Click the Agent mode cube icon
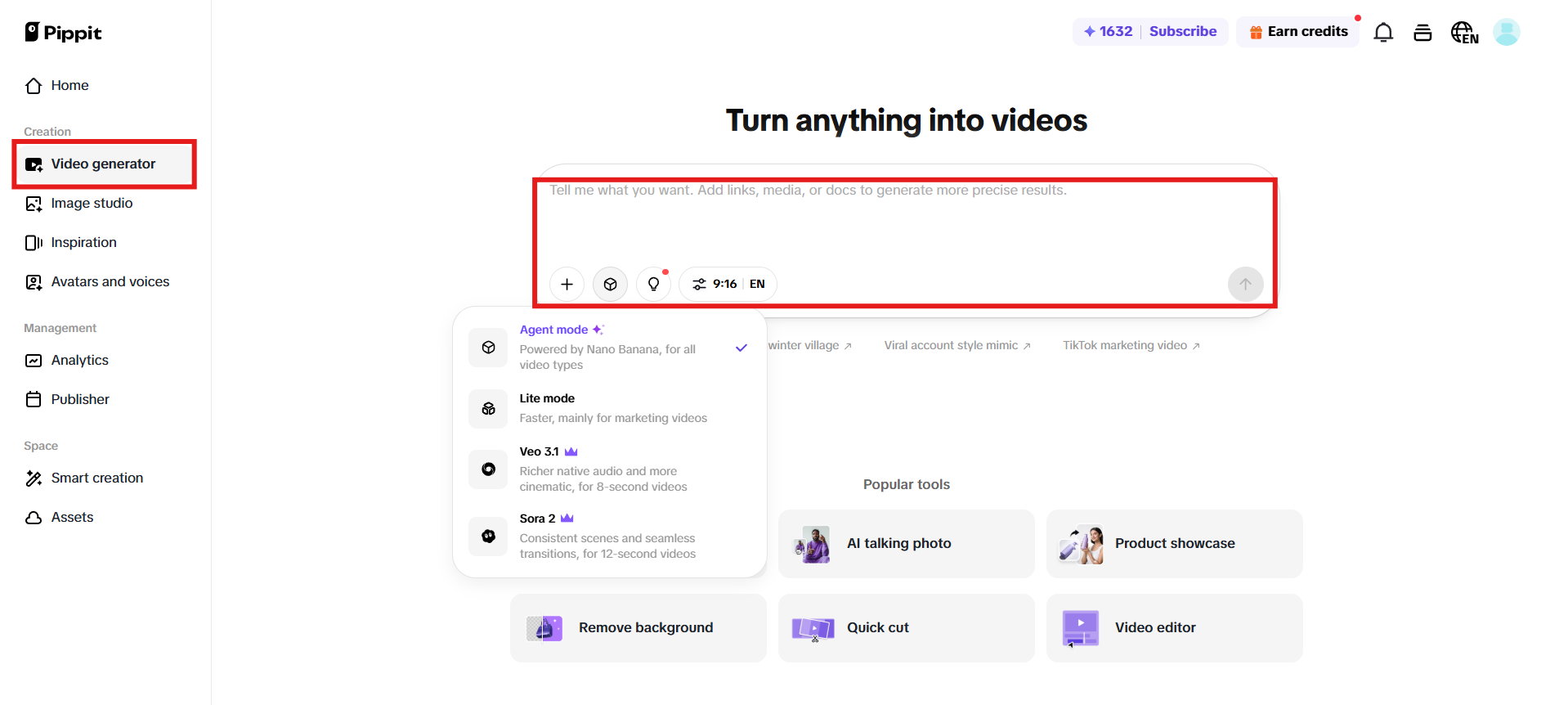The image size is (1568, 705). [x=488, y=348]
